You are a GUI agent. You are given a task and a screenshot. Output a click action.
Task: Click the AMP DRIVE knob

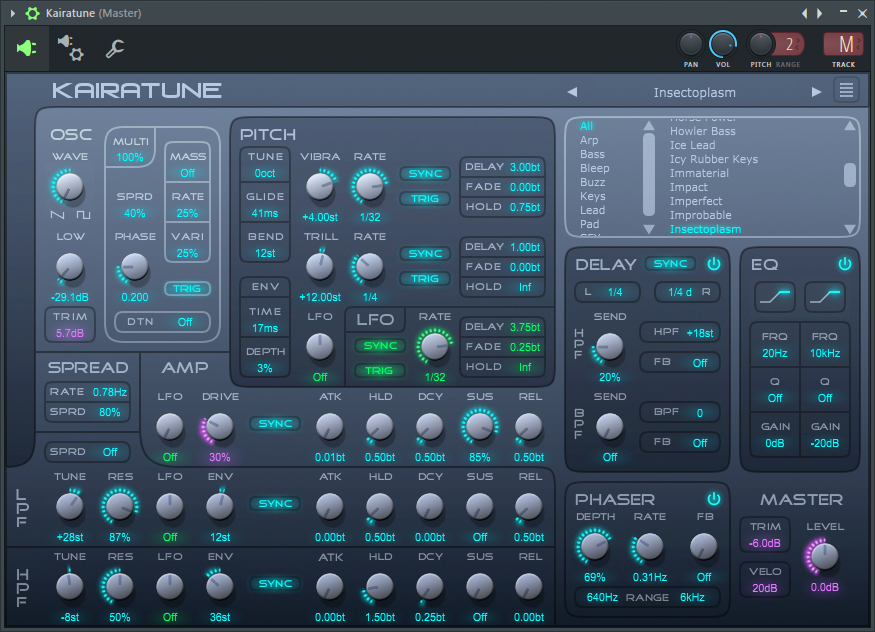pyautogui.click(x=219, y=427)
